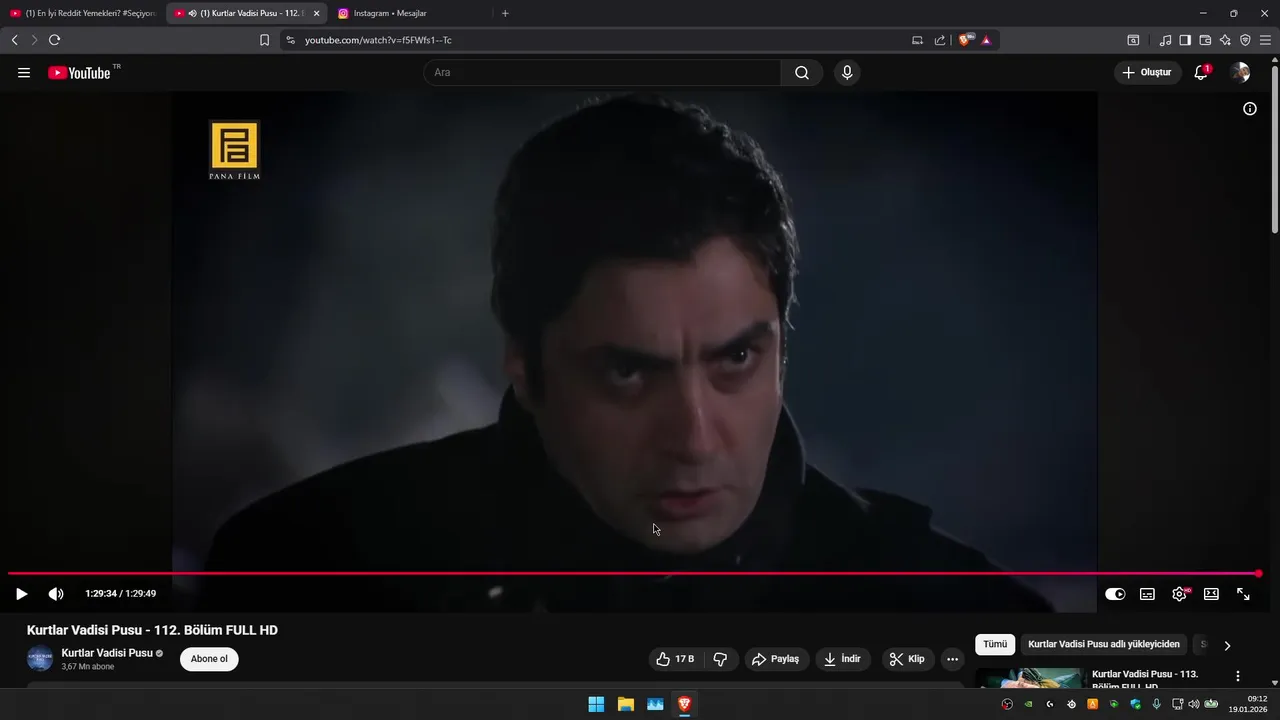Install or cast page icon in address bar
This screenshot has height=720, width=1280.
pyautogui.click(x=918, y=40)
